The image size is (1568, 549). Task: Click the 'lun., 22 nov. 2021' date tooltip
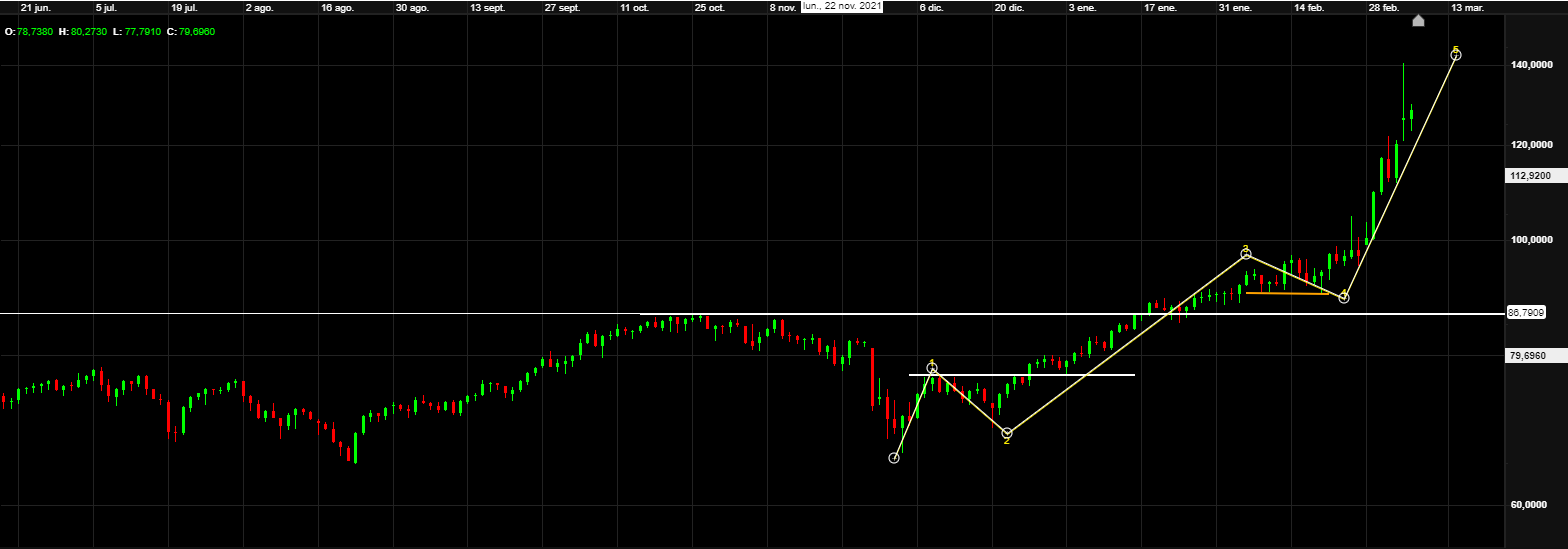(842, 6)
